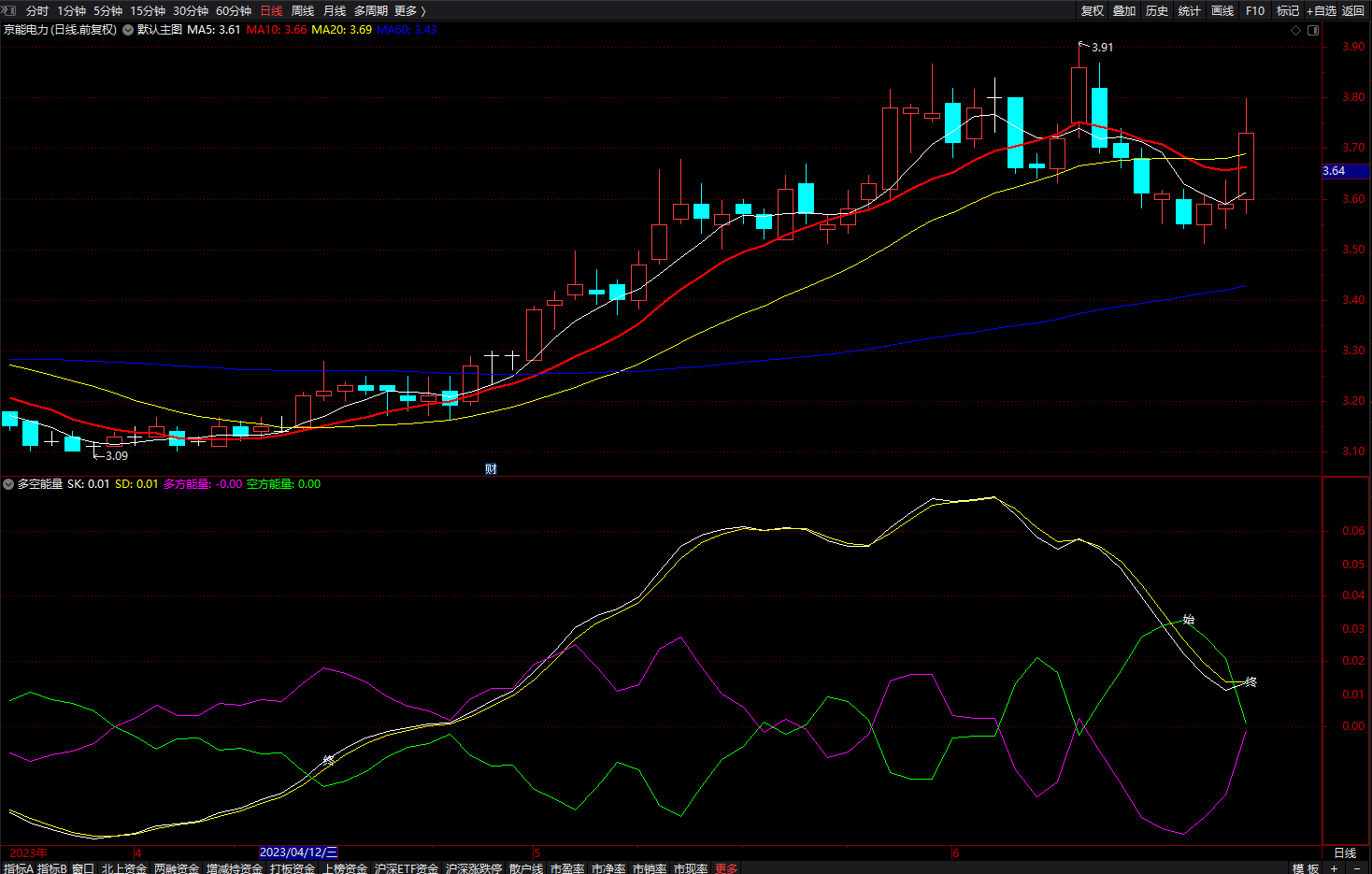Image resolution: width=1372 pixels, height=874 pixels.
Task: Click the MA10: 3.66 value
Action: tap(277, 30)
